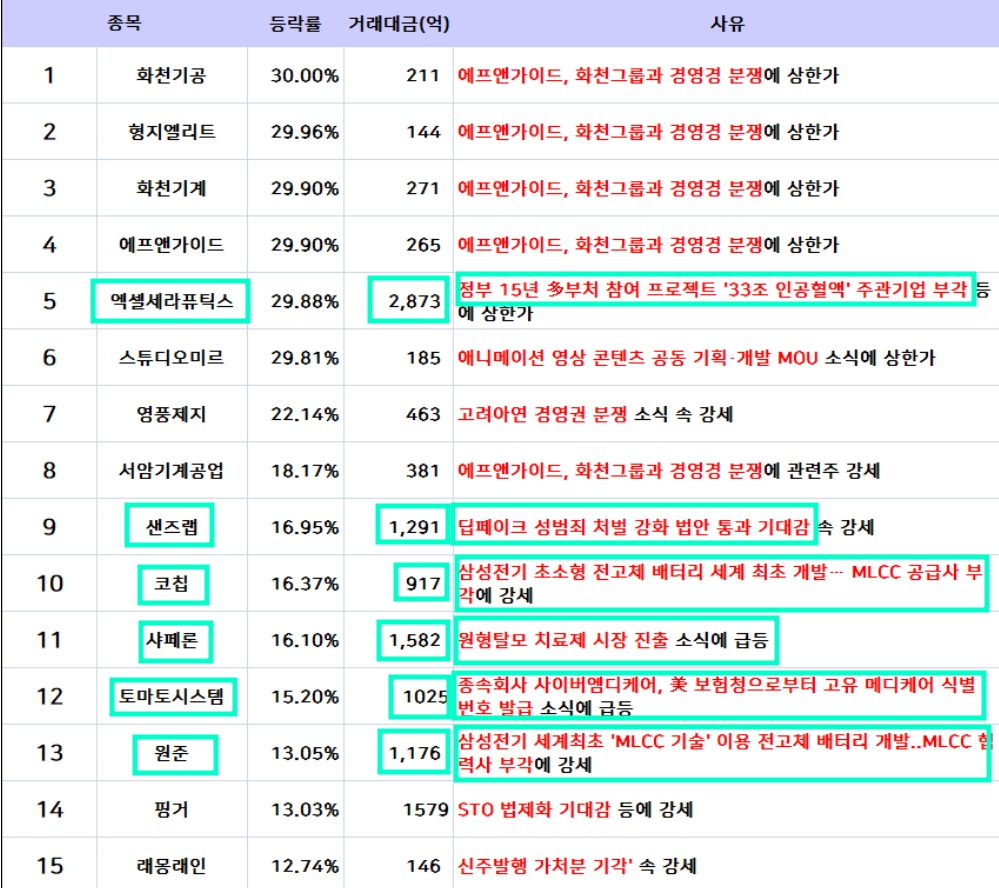Click the 16.10% change rate cell
The height and width of the screenshot is (888, 999).
[x=305, y=640]
